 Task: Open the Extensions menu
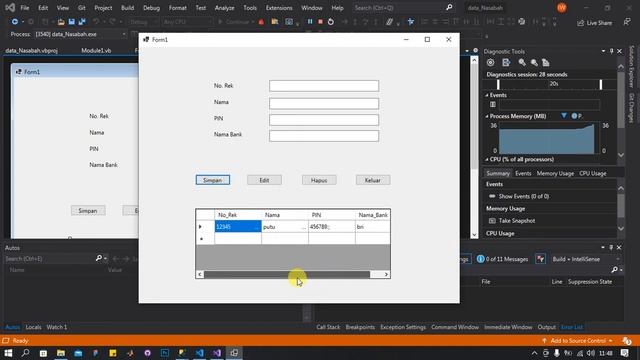click(279, 8)
